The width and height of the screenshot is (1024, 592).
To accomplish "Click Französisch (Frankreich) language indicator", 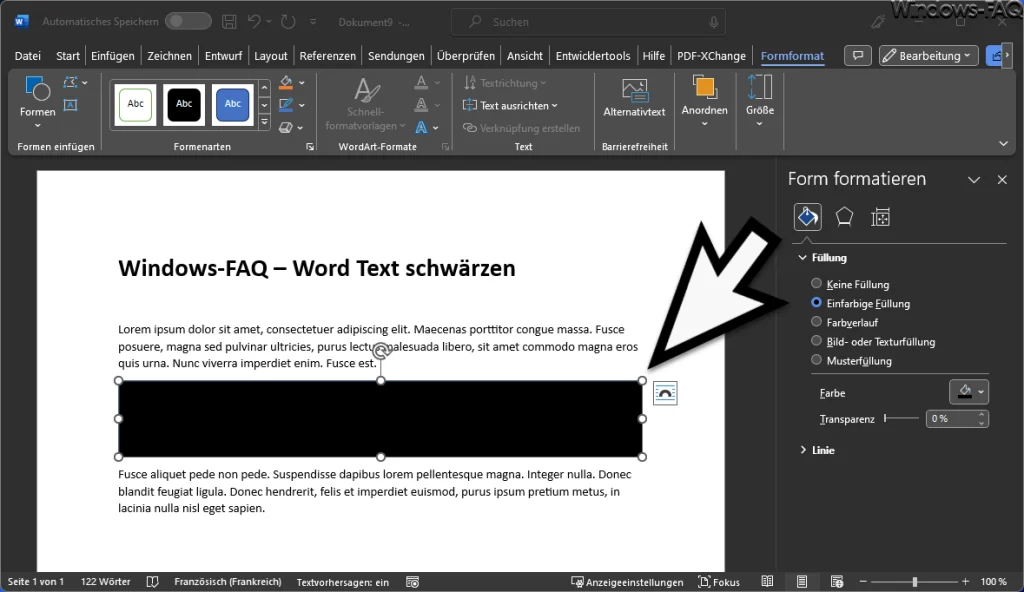I will 227,582.
